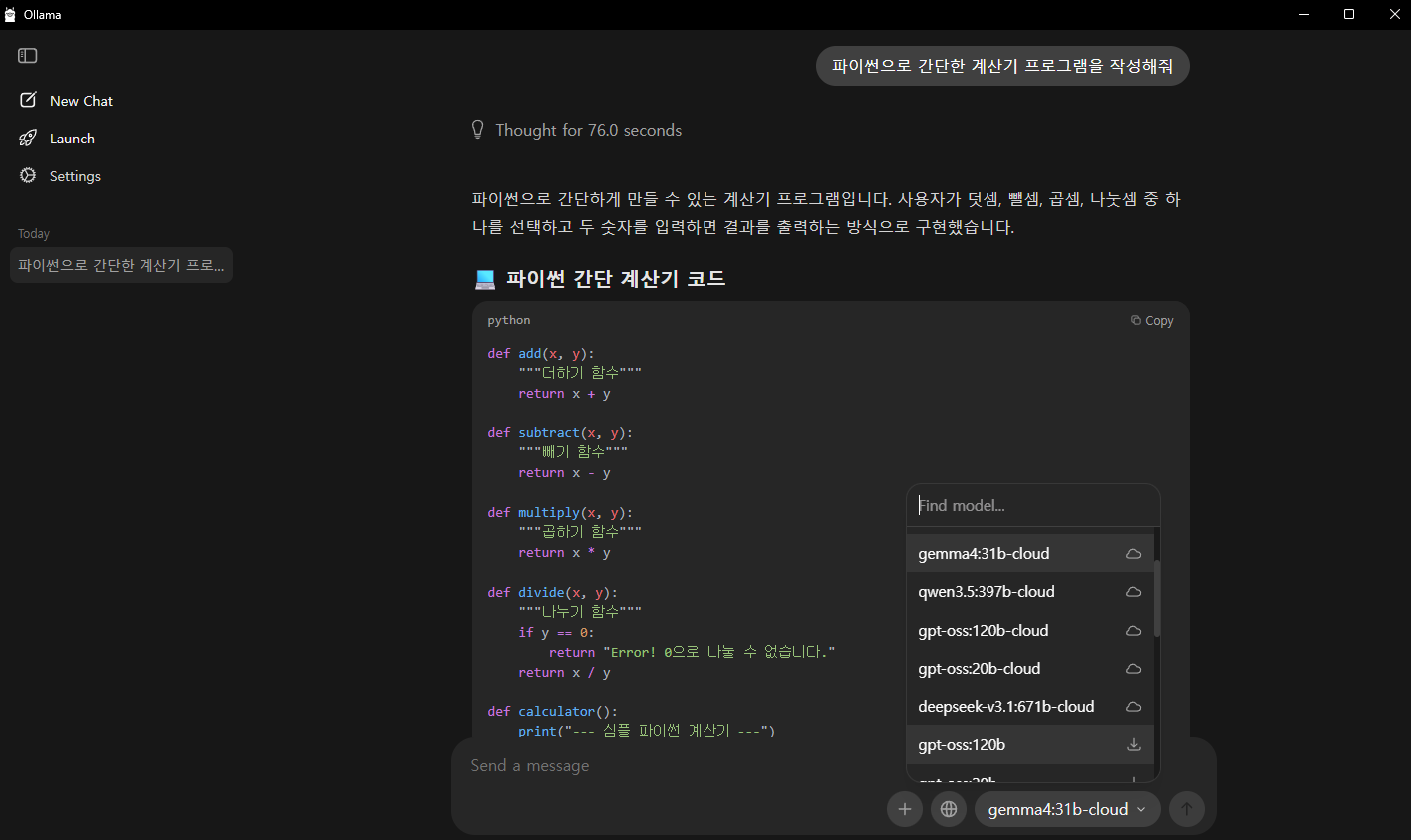Click the def add(x, y): code line
Viewport: 1411px width, 840px height.
(541, 353)
